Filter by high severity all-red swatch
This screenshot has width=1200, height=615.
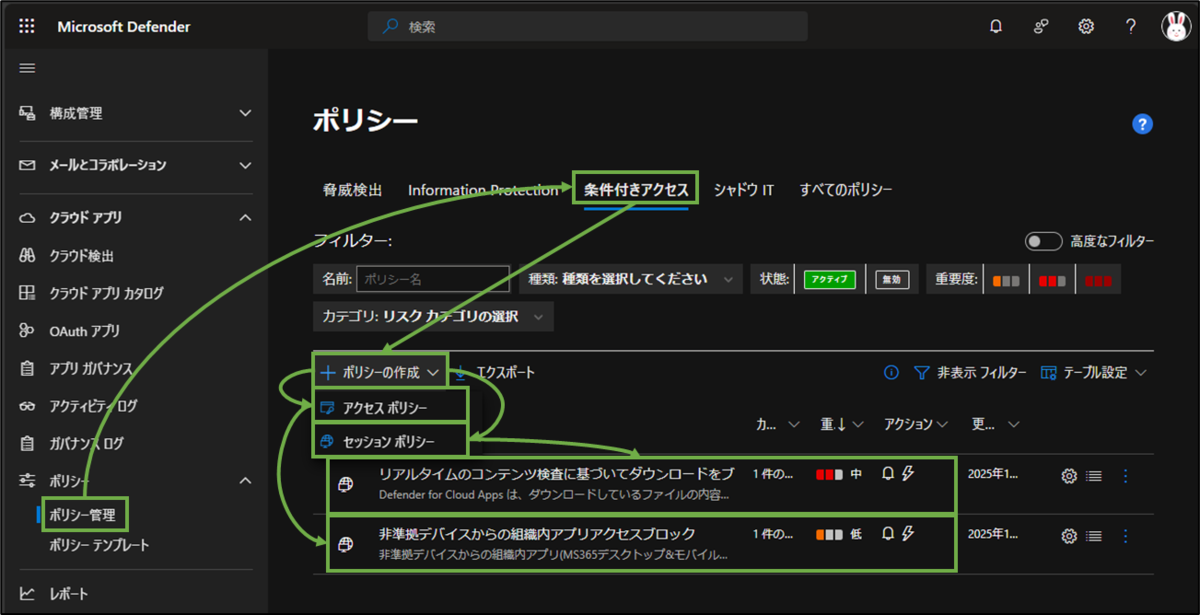click(x=1098, y=281)
